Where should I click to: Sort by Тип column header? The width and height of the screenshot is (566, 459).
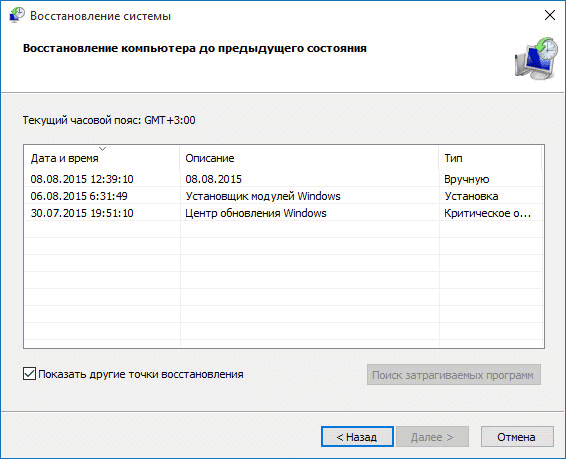tap(490, 158)
